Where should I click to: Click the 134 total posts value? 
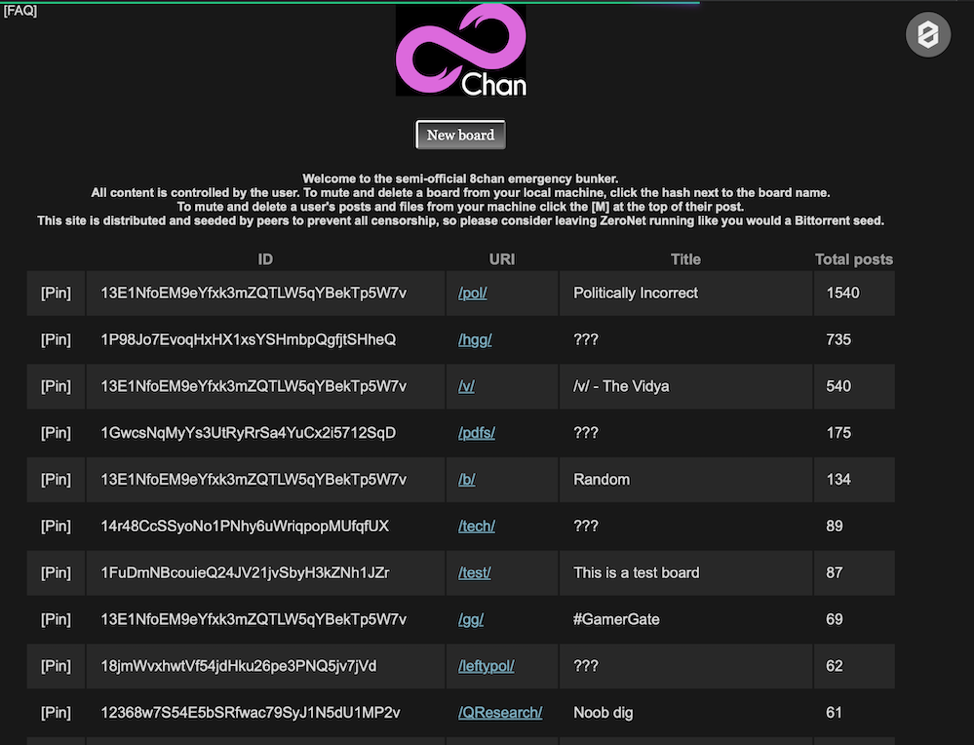(839, 480)
